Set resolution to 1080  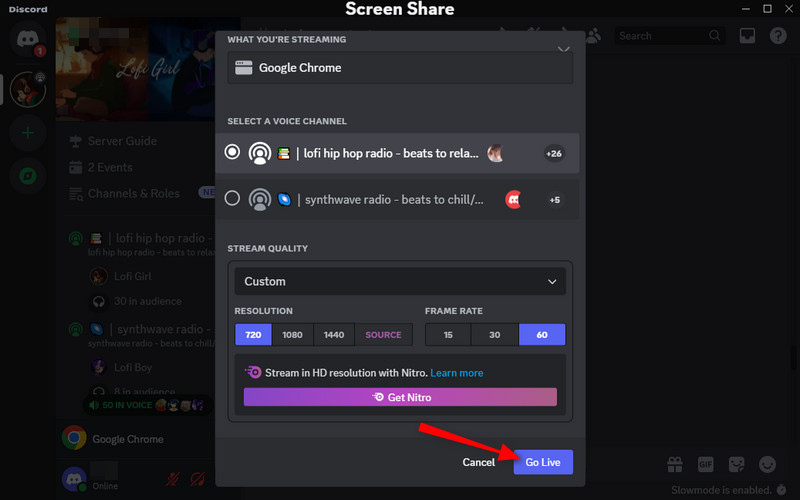(x=292, y=335)
